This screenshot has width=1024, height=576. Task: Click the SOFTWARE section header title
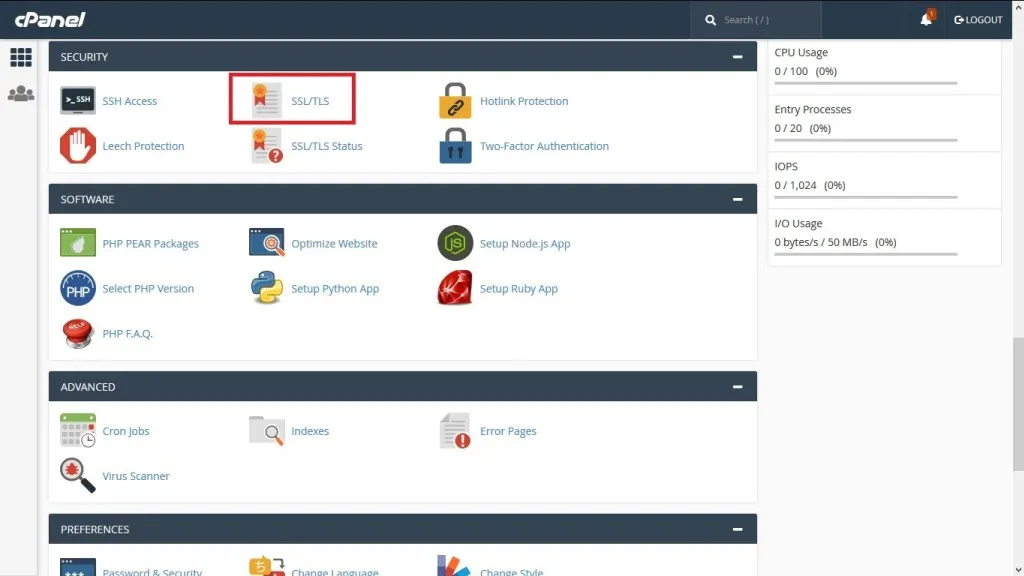(x=87, y=199)
